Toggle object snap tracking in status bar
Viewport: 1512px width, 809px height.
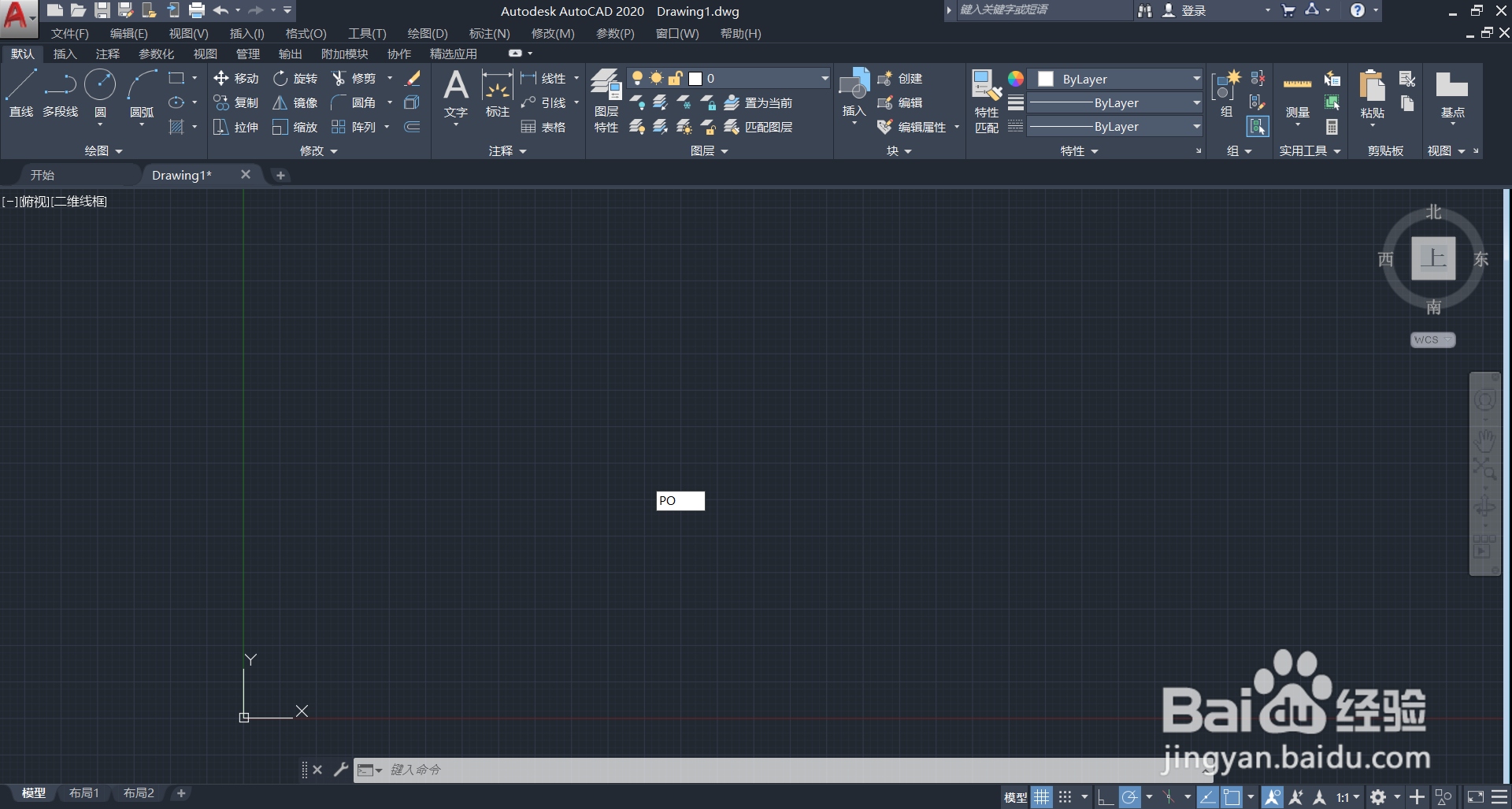pos(1207,797)
